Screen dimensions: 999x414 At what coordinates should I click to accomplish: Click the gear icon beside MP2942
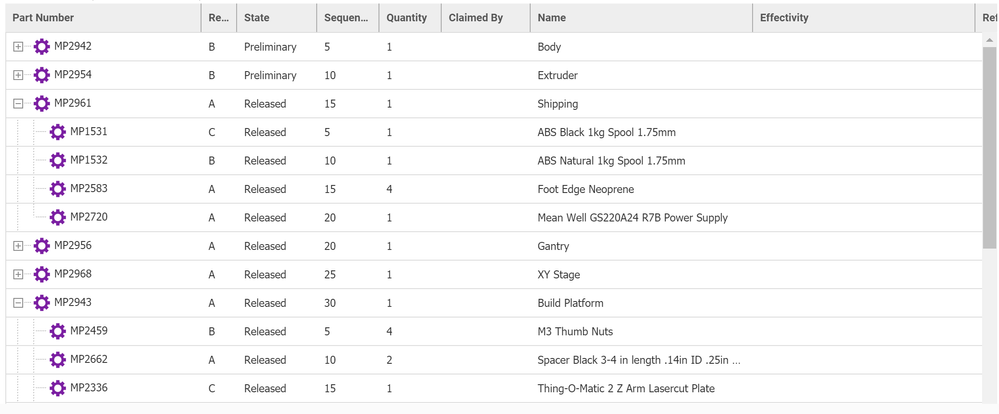point(42,47)
